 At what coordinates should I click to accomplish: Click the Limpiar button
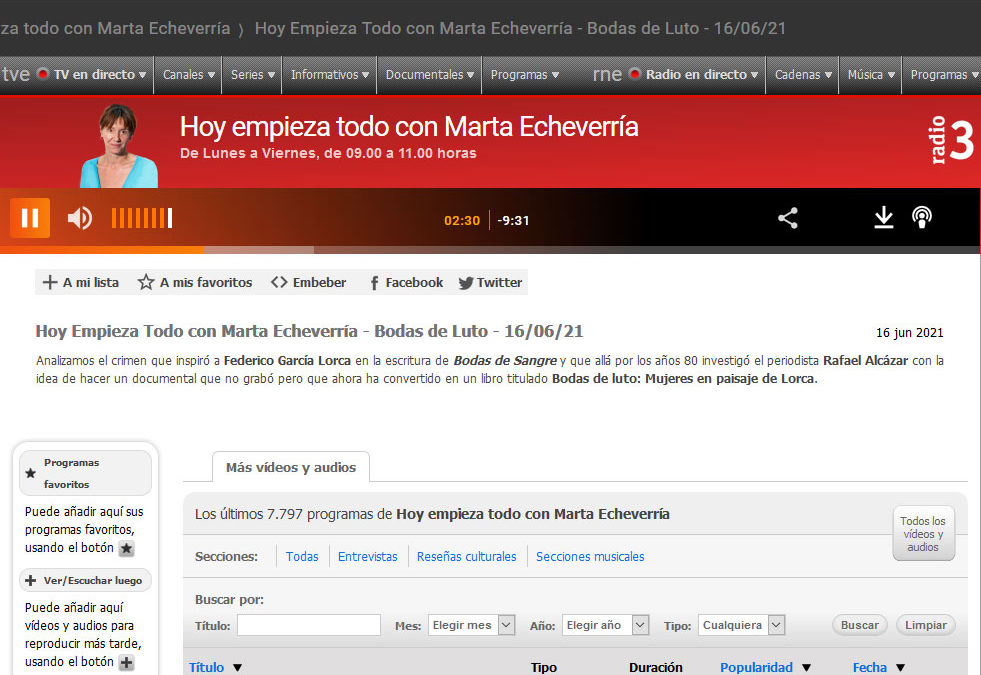(x=926, y=625)
